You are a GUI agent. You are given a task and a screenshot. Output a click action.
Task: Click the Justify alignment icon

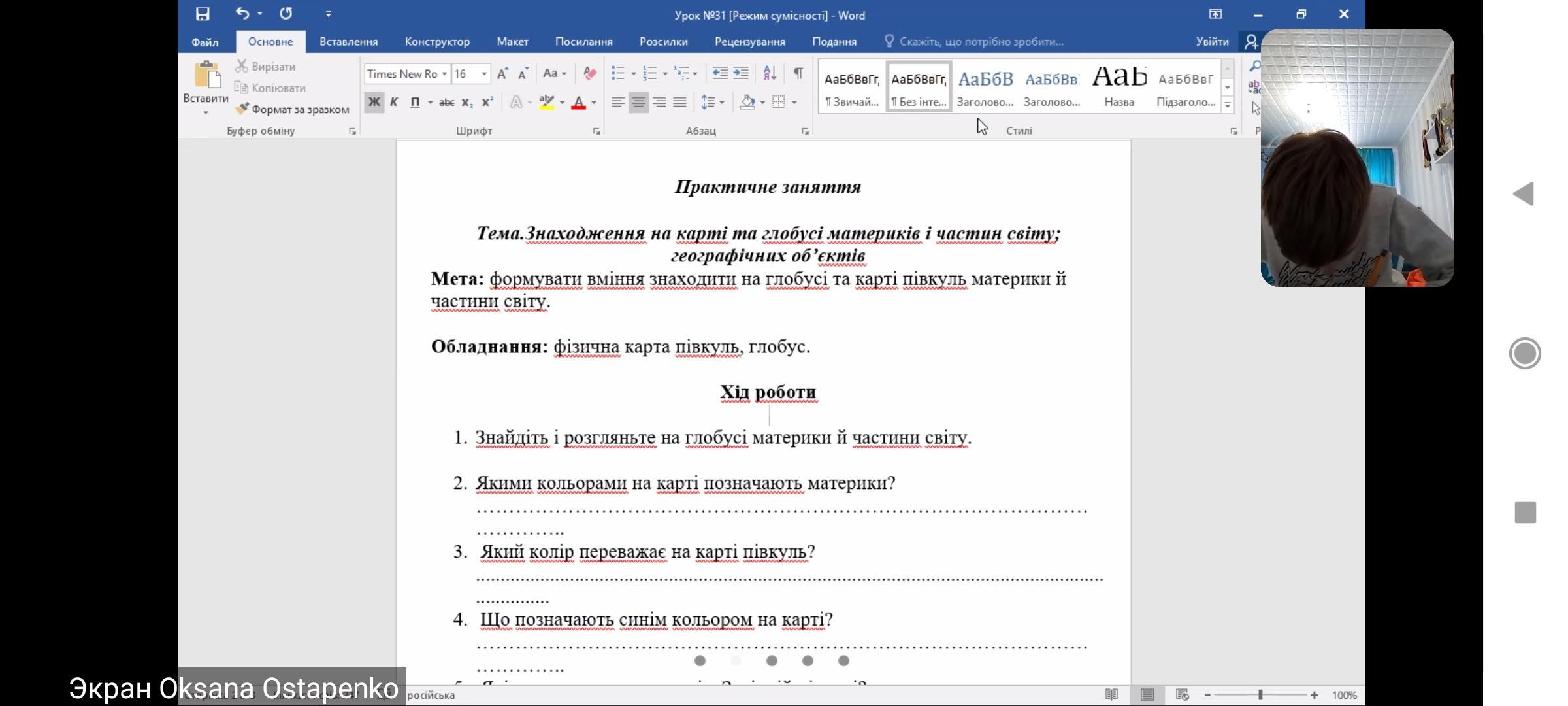click(x=679, y=102)
